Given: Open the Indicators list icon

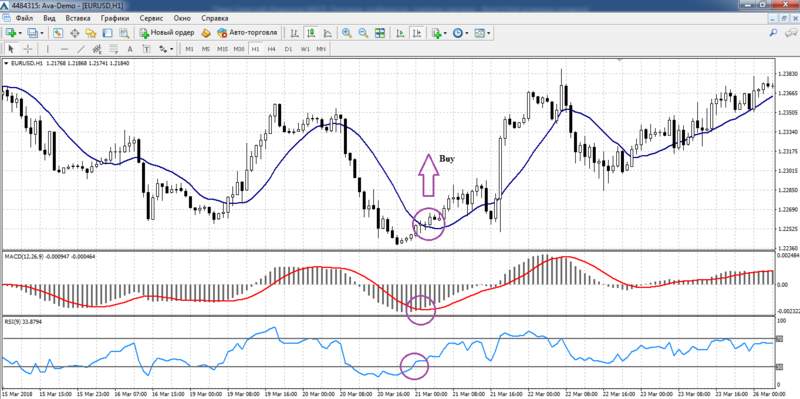Looking at the screenshot, I should [436, 33].
